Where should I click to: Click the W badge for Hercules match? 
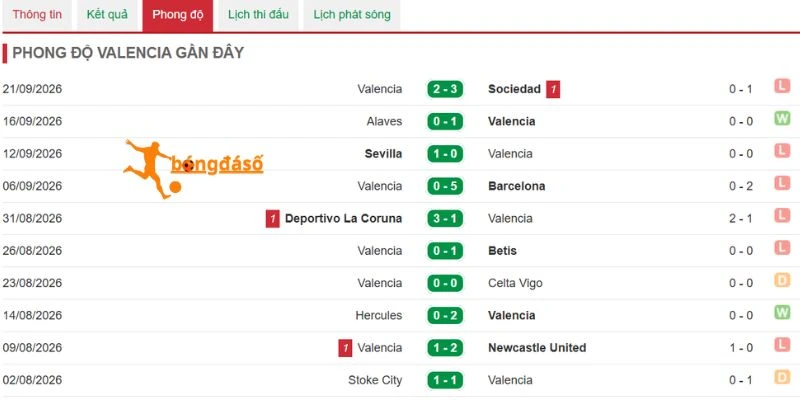click(x=782, y=312)
